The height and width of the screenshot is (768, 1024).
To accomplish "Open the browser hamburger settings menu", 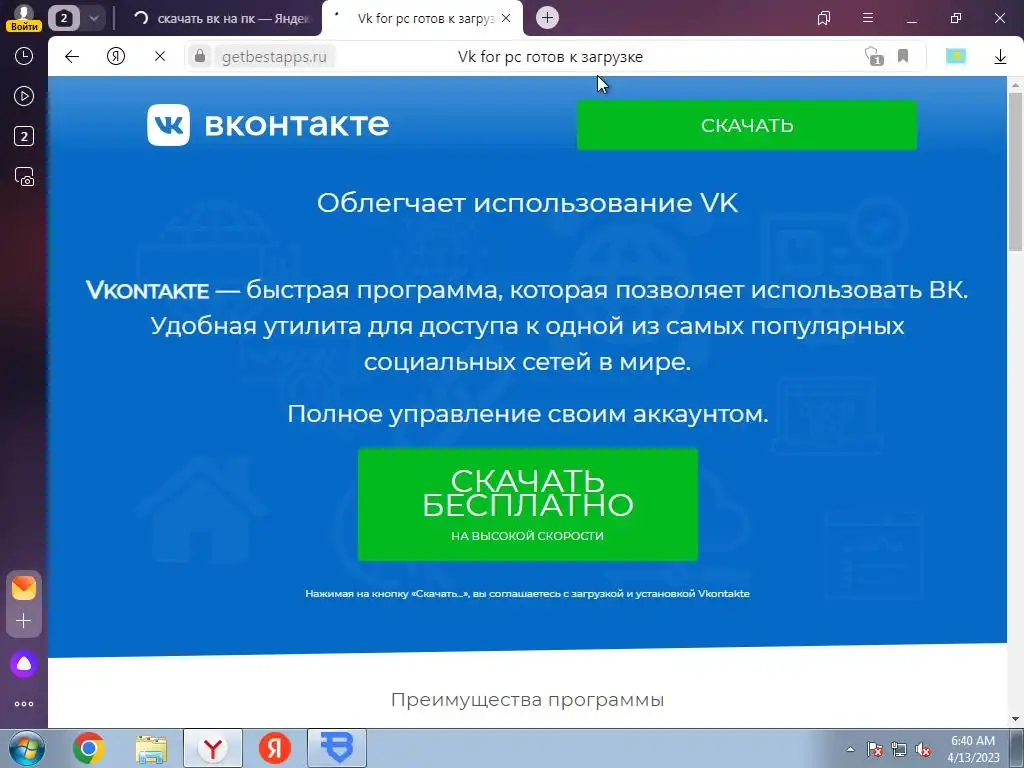I will (x=868, y=18).
